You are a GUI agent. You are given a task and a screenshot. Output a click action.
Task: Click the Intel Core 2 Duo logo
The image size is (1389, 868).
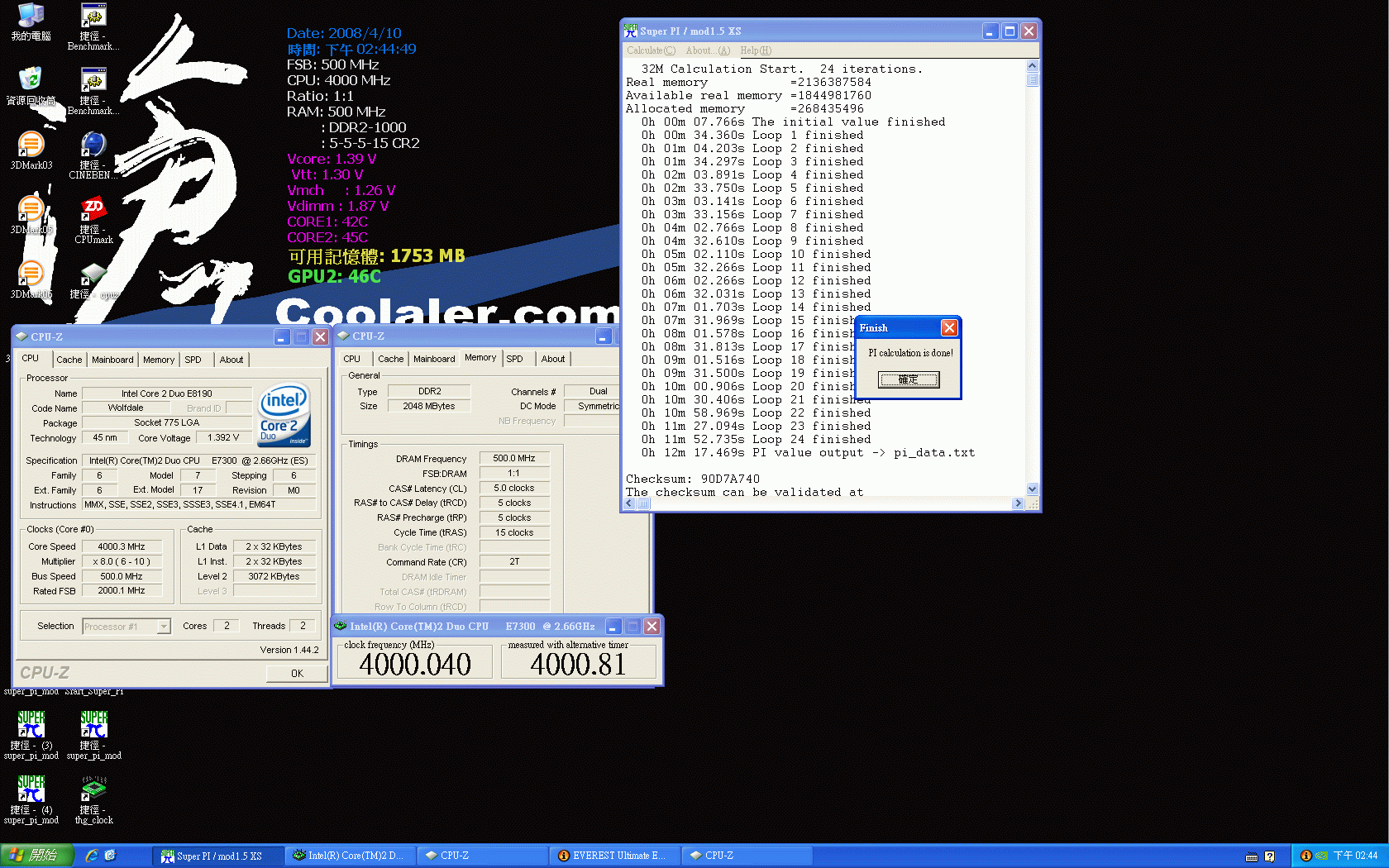tap(284, 415)
